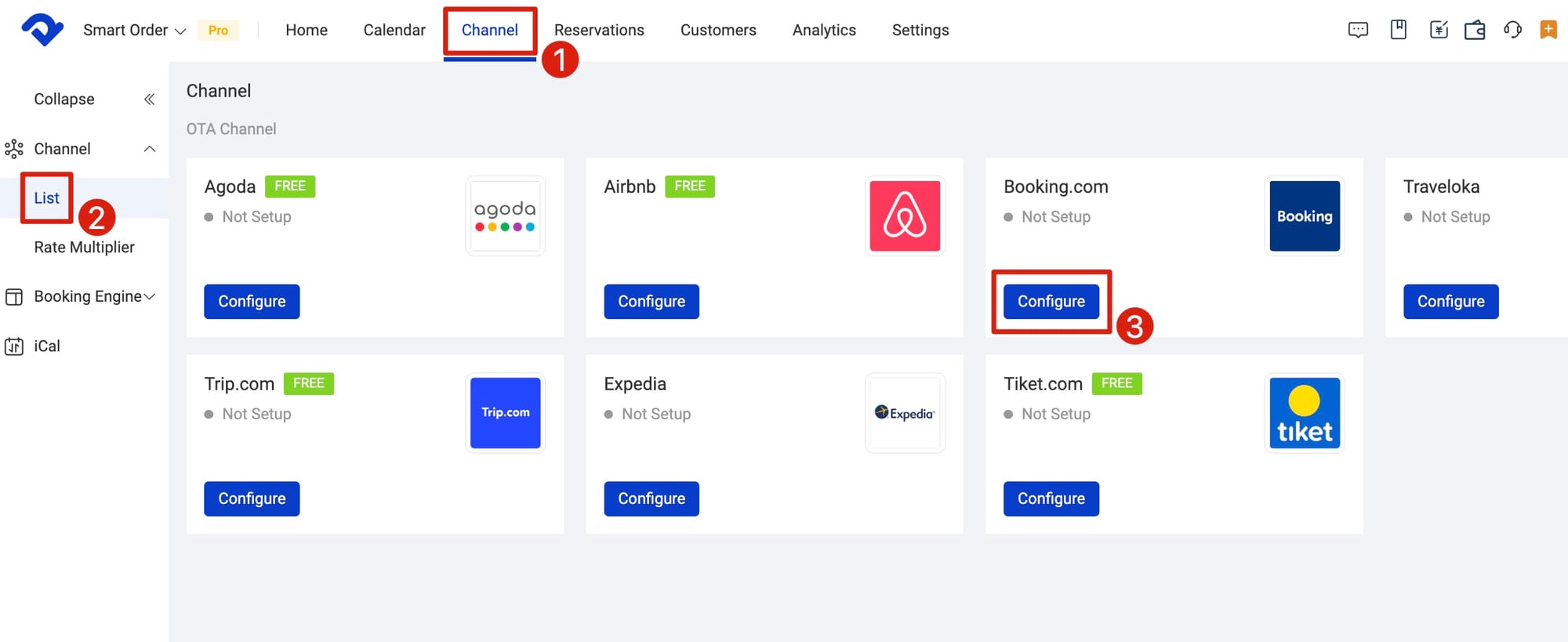Click the Booking.com channel name

point(1056,187)
